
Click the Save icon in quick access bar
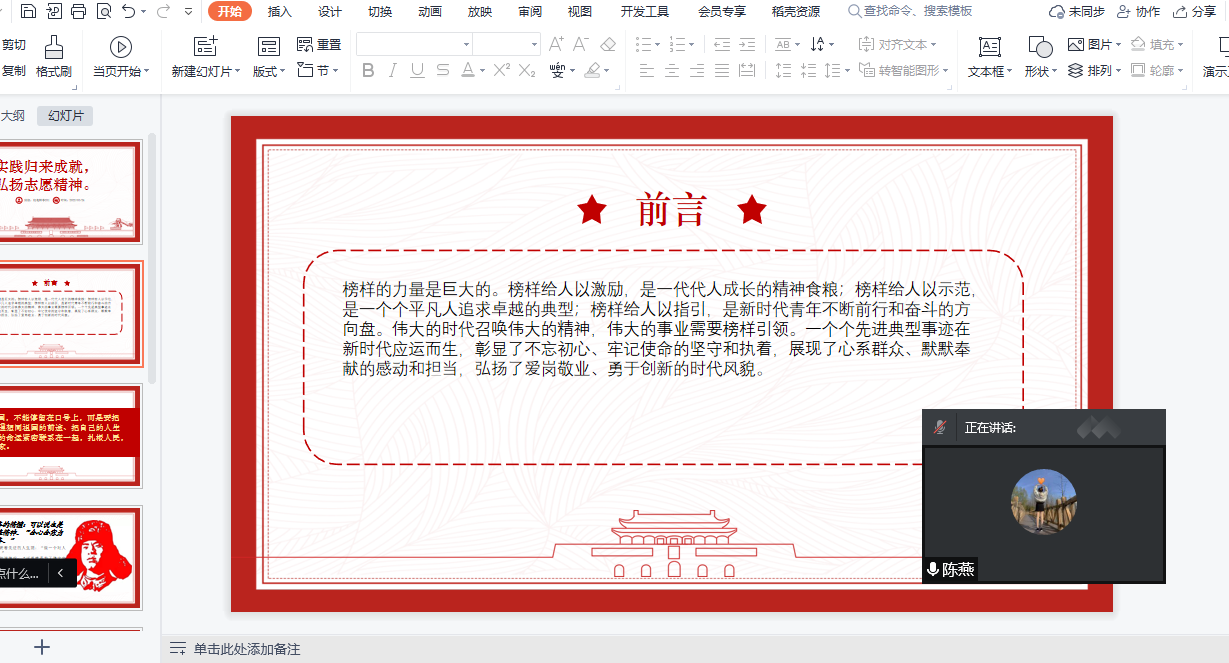[x=28, y=12]
